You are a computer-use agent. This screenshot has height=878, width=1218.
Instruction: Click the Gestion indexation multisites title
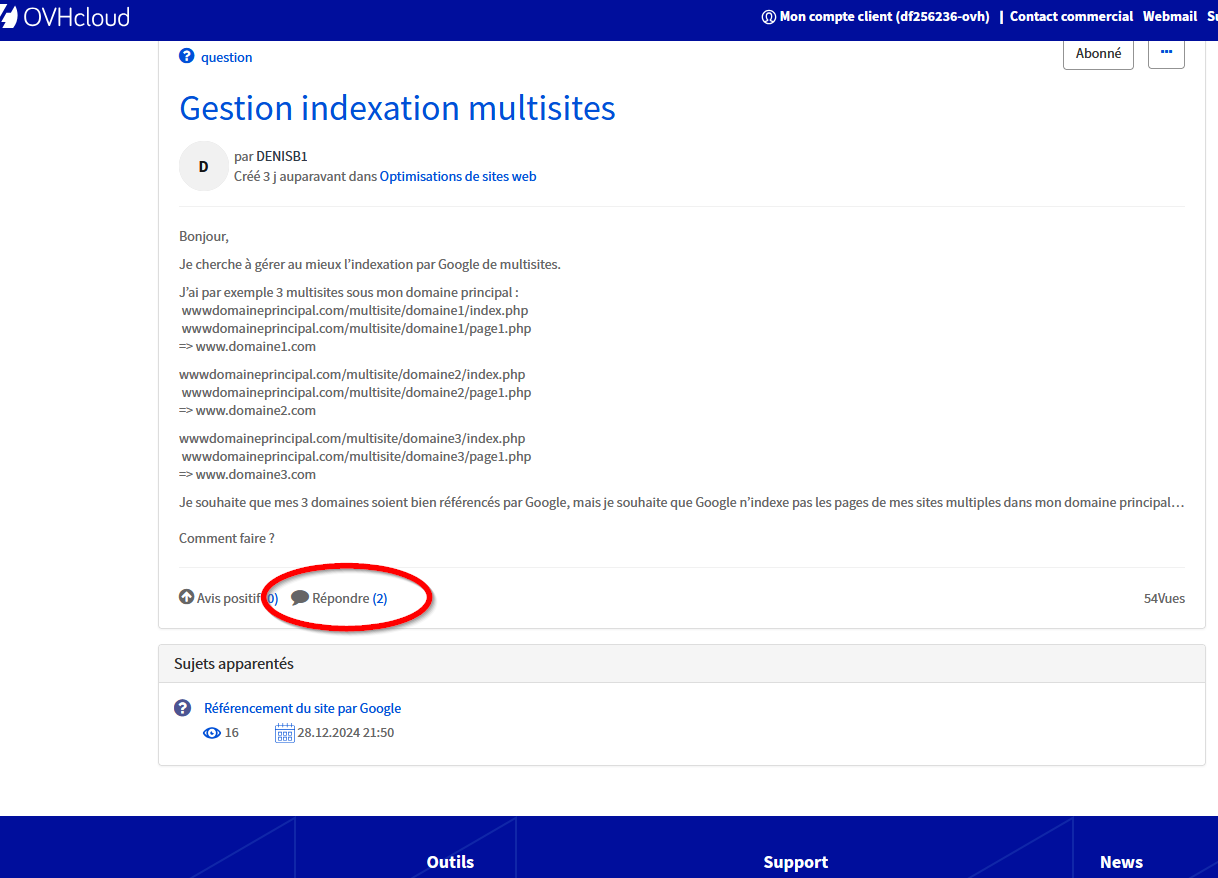click(397, 108)
